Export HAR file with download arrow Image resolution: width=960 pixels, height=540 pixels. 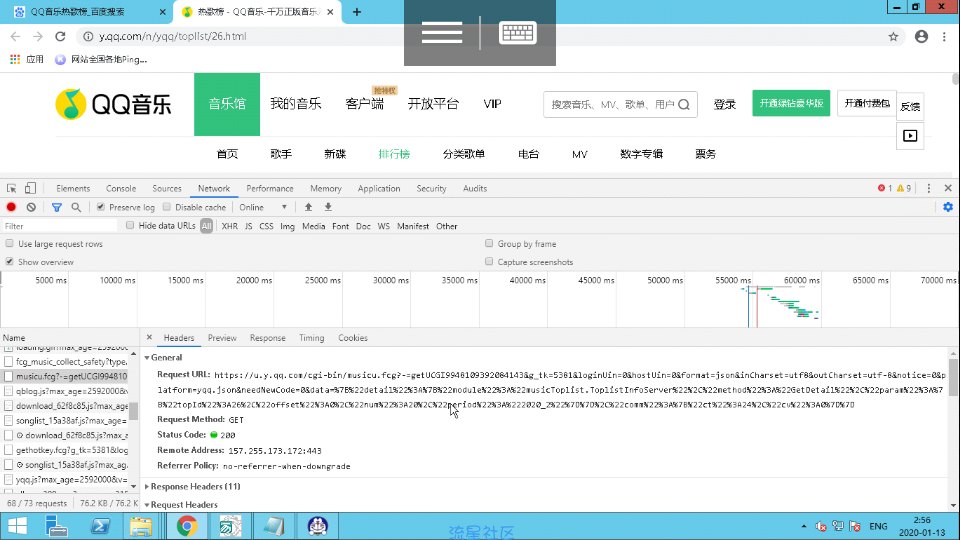coord(328,208)
